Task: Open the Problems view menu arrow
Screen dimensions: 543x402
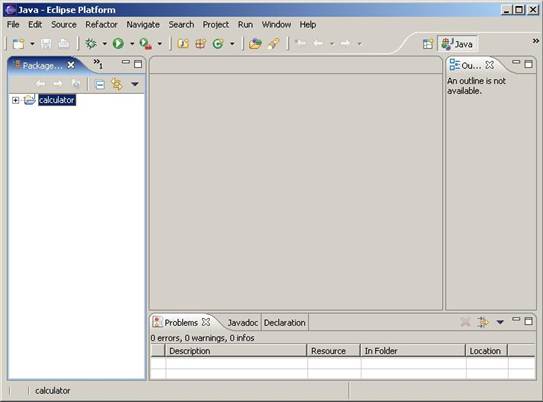Action: pos(500,322)
